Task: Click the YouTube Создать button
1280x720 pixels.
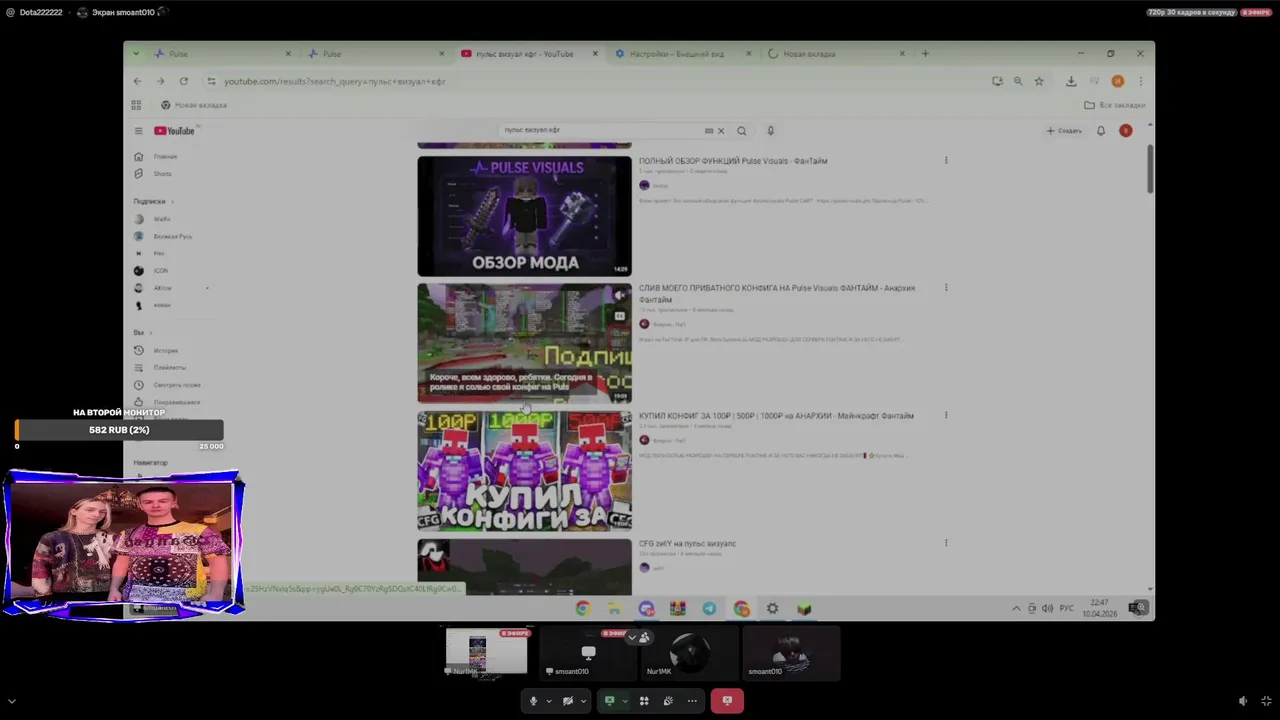Action: (1065, 131)
